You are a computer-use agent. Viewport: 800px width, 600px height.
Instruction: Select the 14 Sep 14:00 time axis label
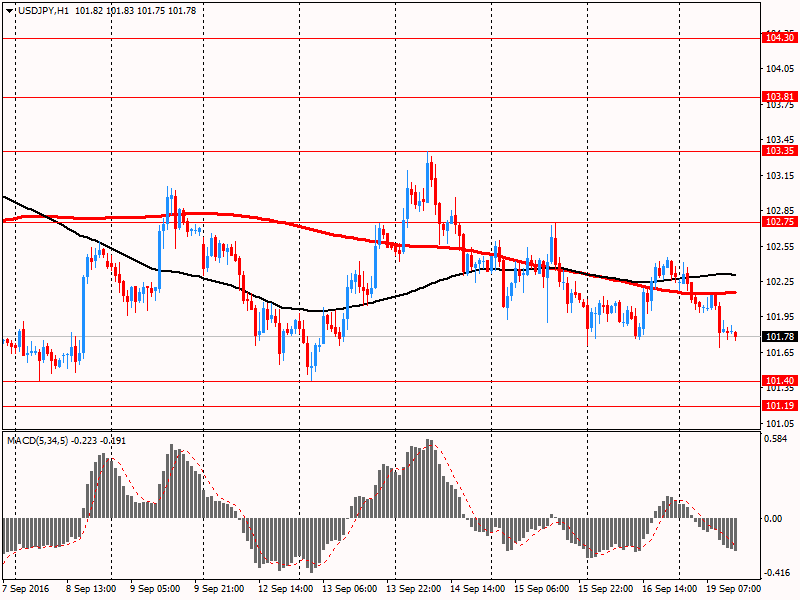(x=478, y=589)
